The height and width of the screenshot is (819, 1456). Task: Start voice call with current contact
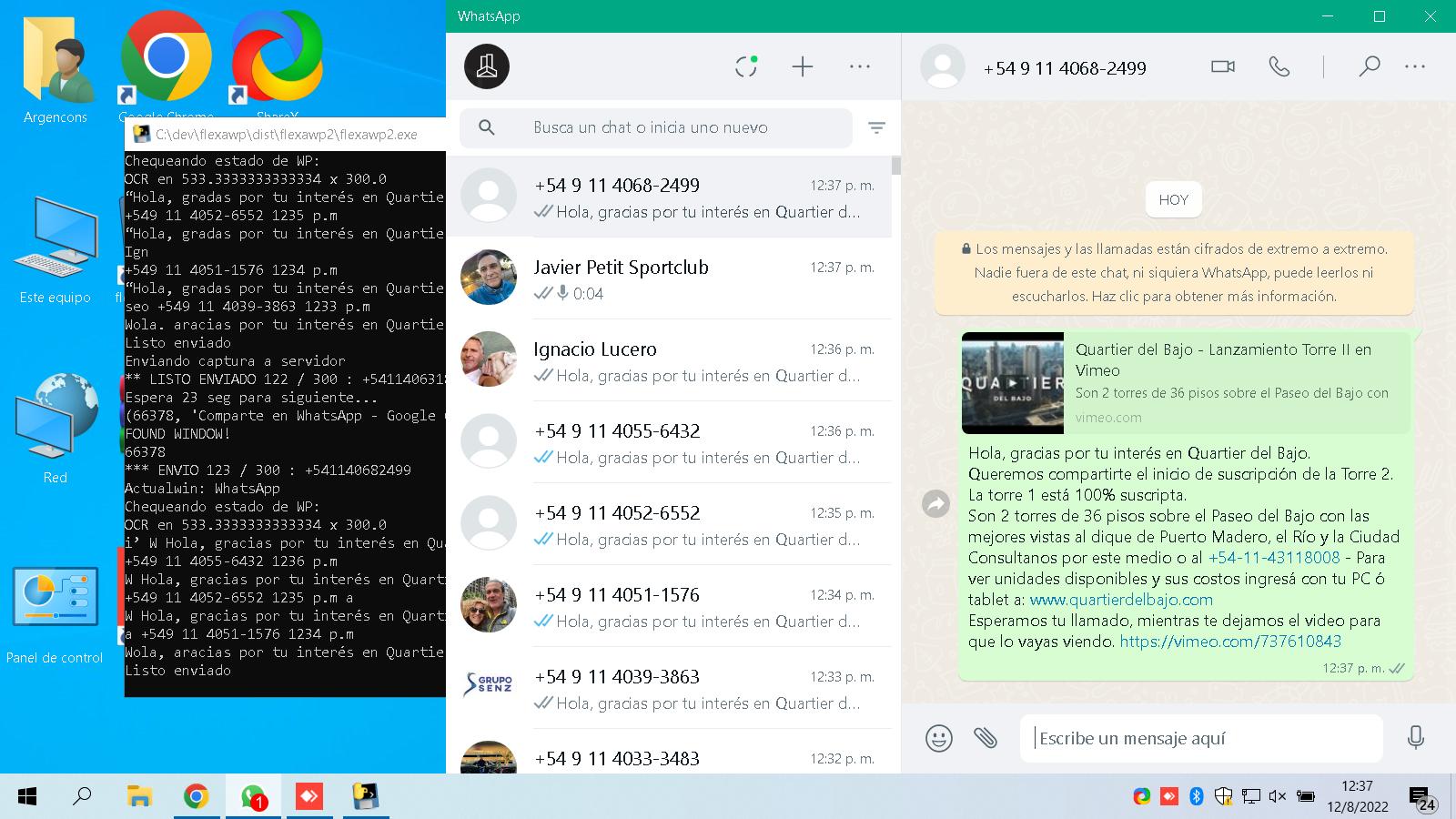(1279, 66)
